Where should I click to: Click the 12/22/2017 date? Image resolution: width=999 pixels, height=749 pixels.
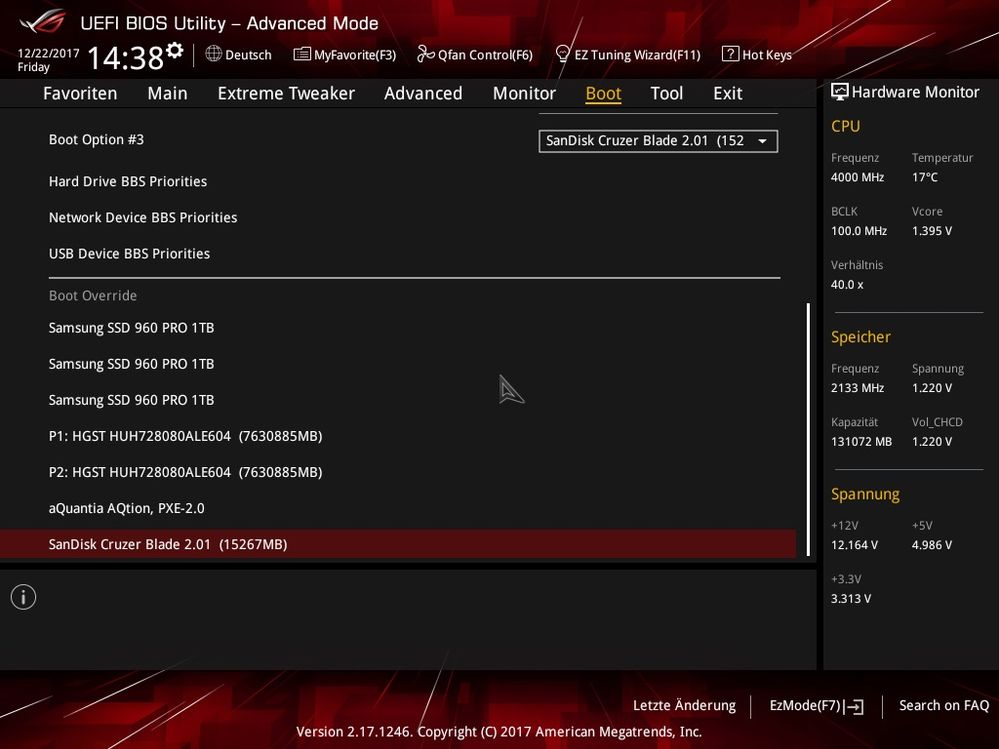click(x=48, y=54)
